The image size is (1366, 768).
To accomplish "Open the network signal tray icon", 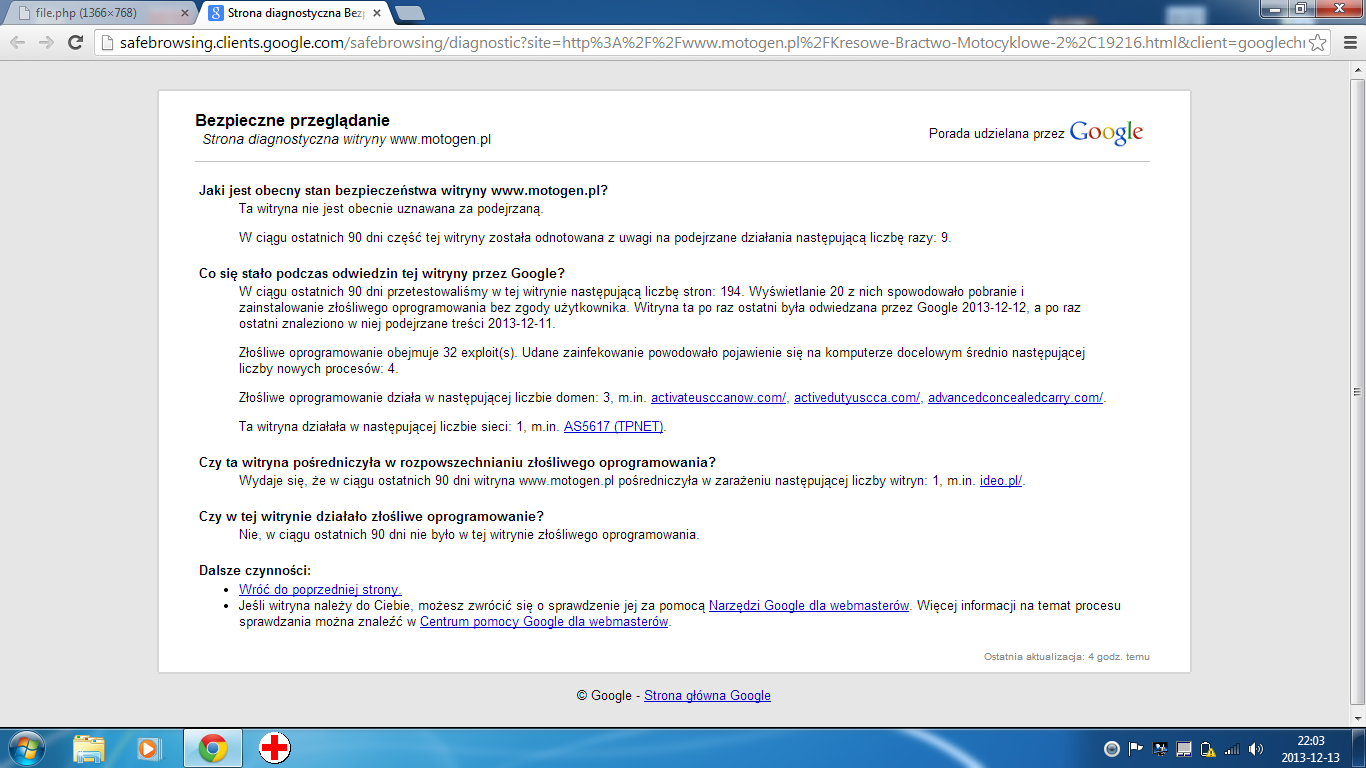I will tap(1232, 749).
